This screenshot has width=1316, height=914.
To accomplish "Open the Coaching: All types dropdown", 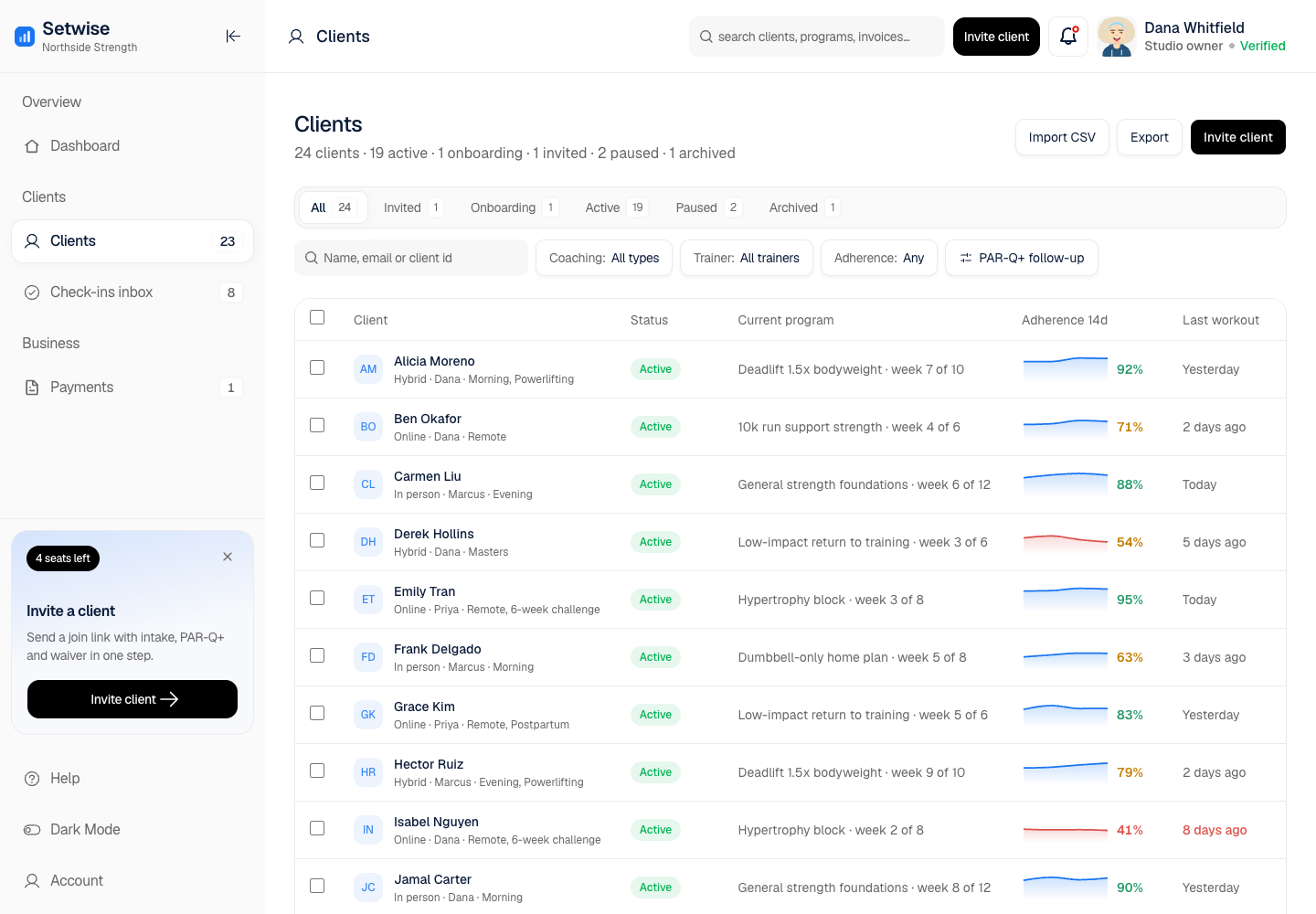I will 604,258.
